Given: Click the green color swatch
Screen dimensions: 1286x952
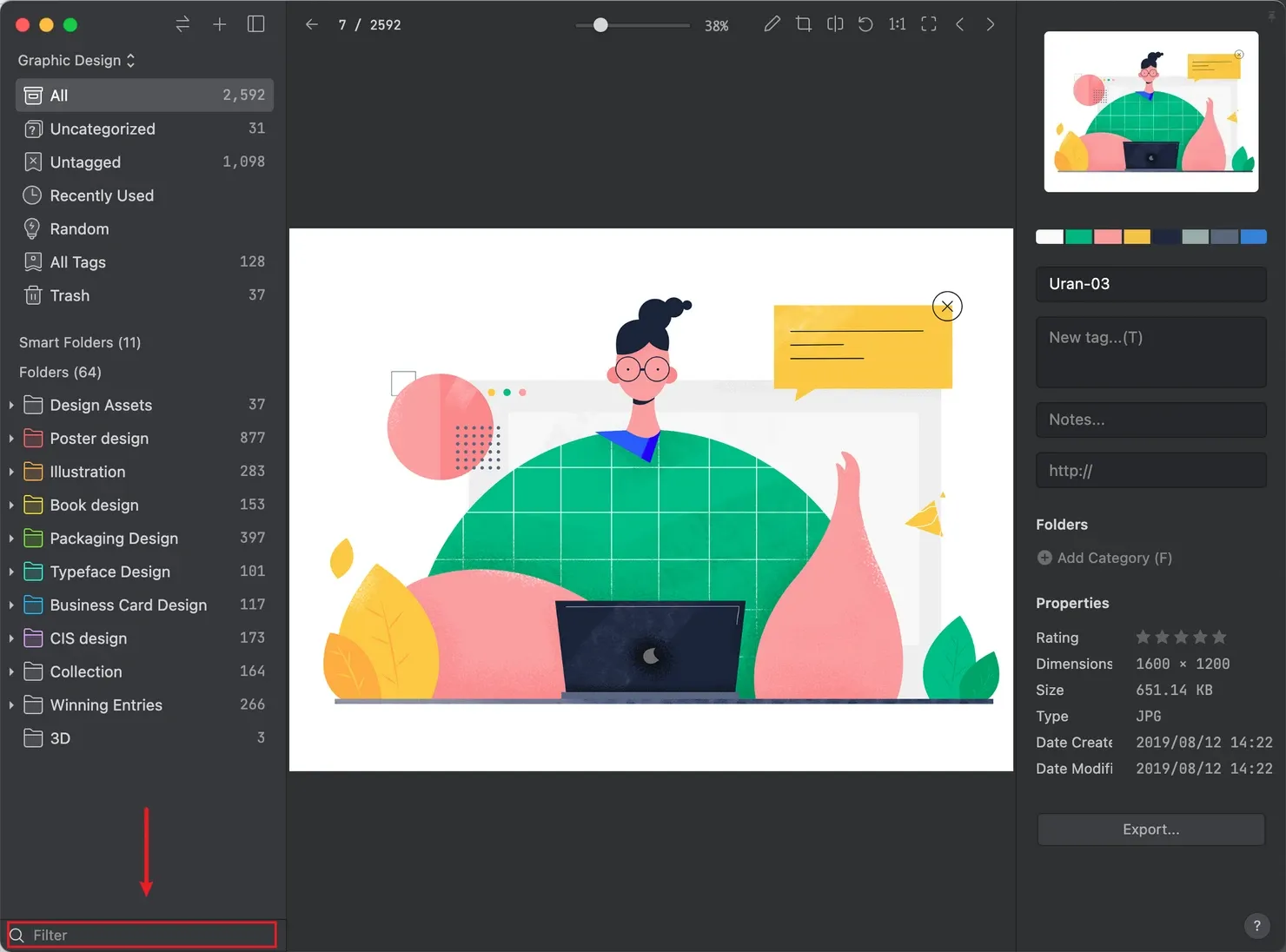Looking at the screenshot, I should tap(1078, 236).
